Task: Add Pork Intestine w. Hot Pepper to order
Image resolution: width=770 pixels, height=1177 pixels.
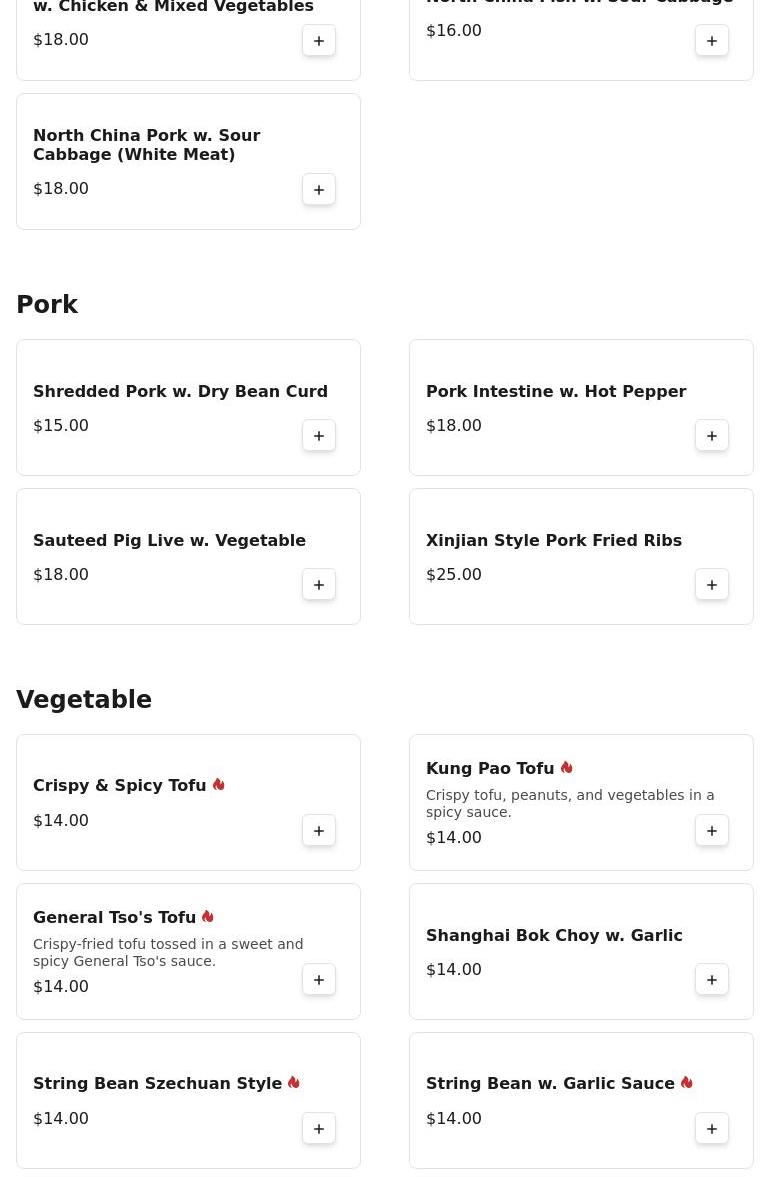Action: [712, 436]
